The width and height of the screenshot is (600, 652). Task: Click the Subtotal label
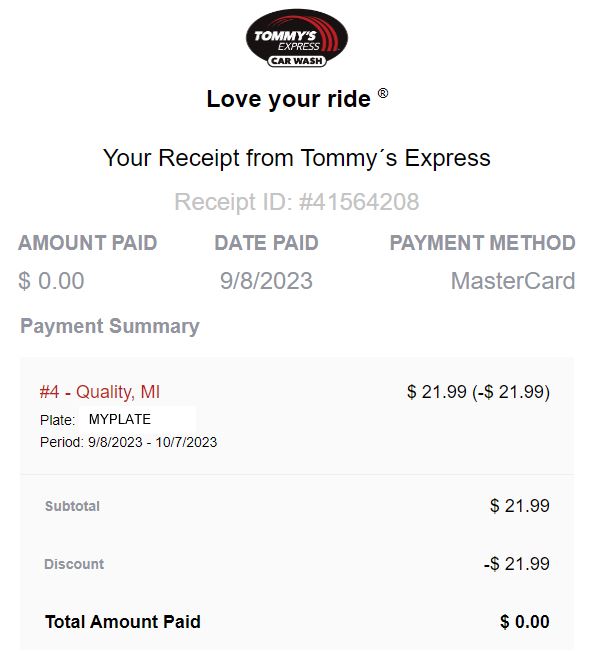coord(72,507)
